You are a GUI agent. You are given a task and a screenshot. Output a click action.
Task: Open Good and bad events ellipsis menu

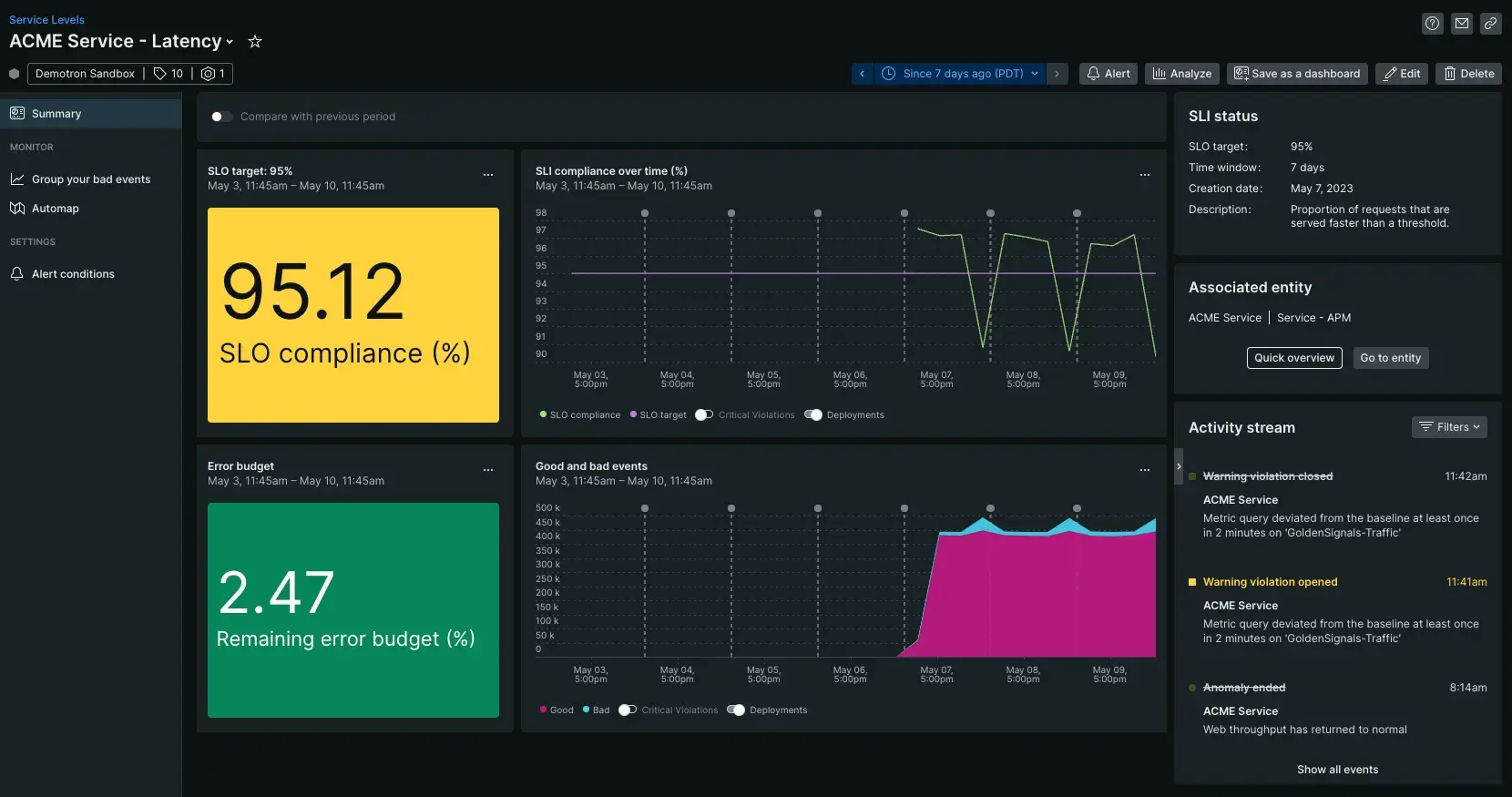[x=1144, y=470]
